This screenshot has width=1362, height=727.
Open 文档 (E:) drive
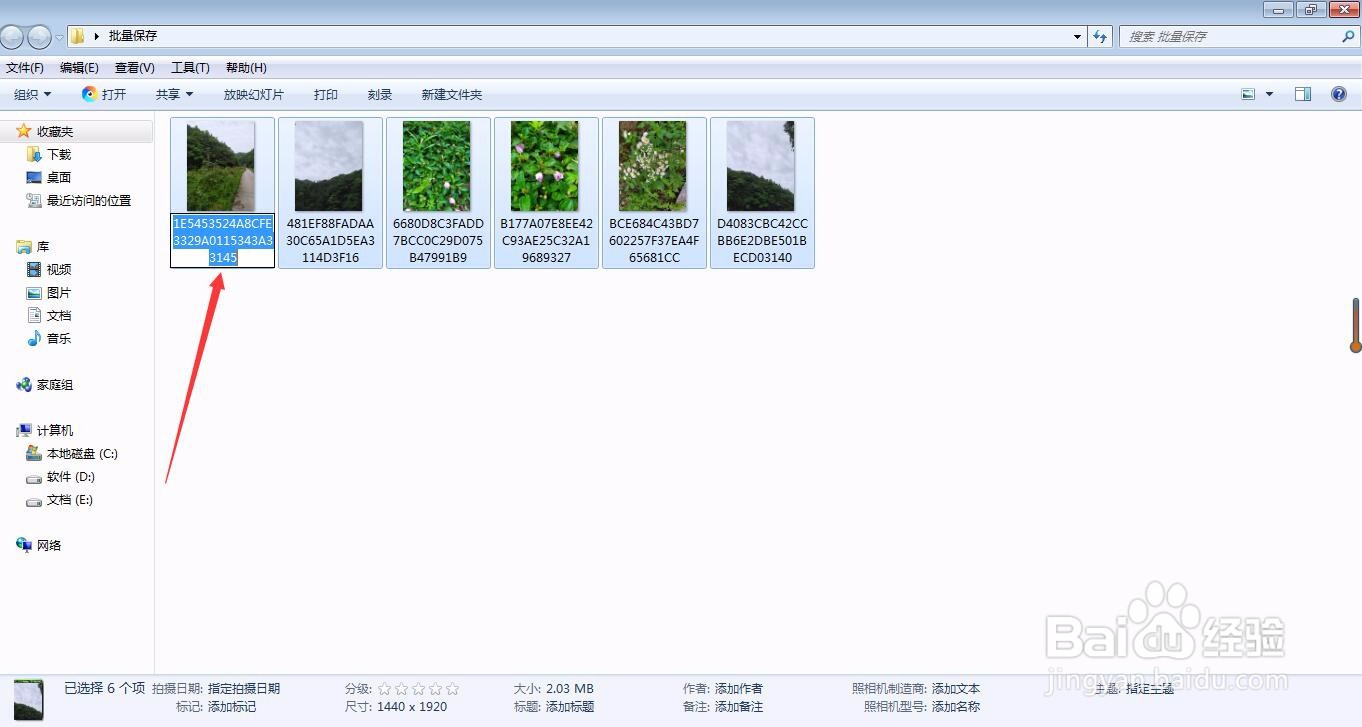(70, 499)
